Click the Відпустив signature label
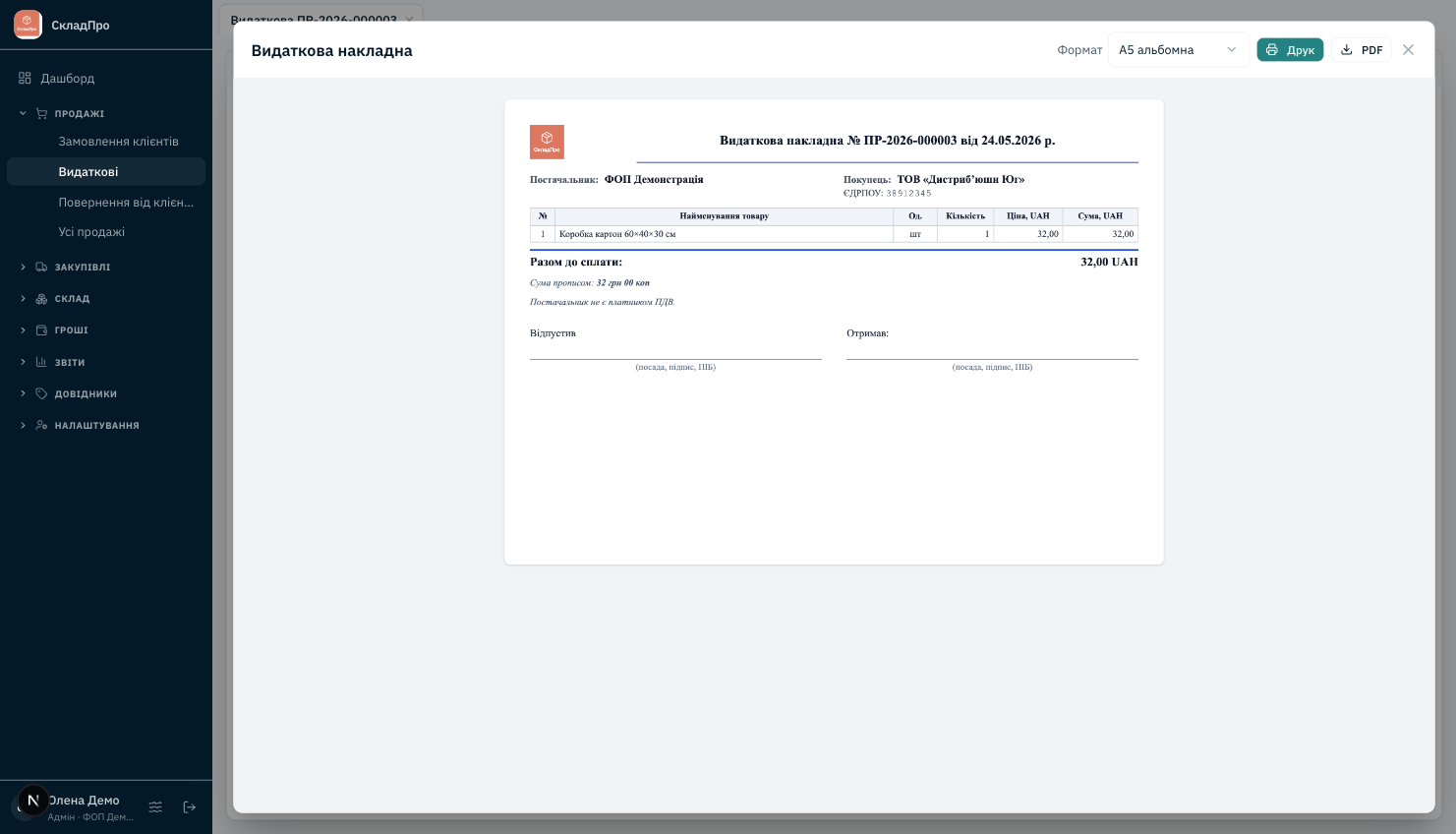The image size is (1456, 834). [x=553, y=333]
